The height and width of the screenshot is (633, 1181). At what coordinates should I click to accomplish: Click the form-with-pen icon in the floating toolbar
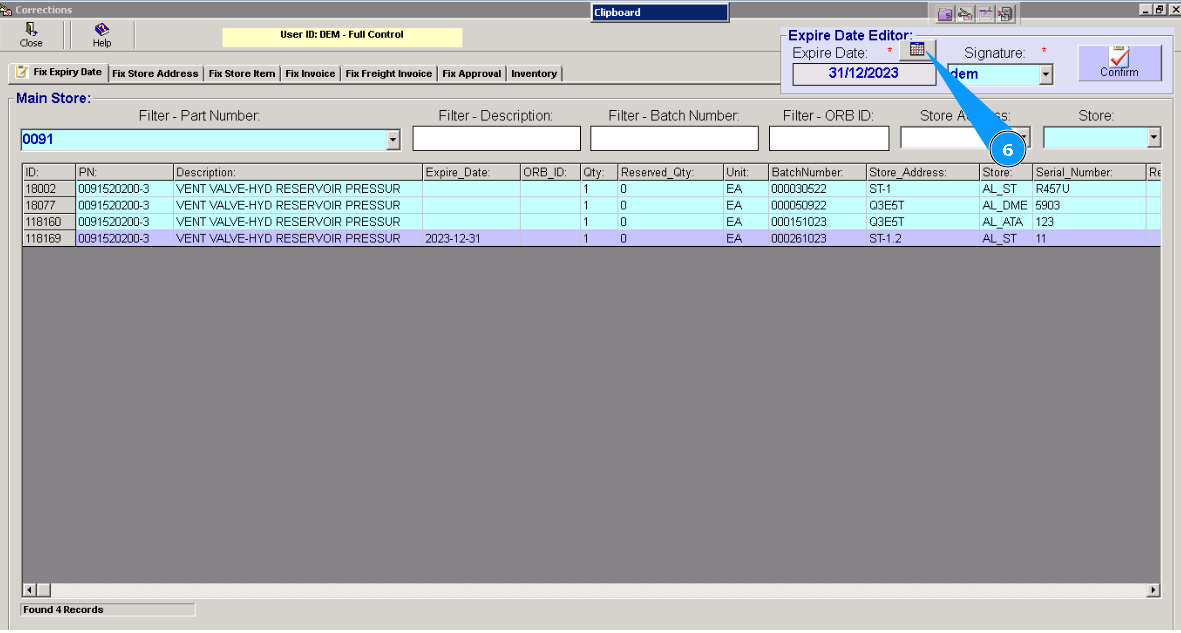985,14
